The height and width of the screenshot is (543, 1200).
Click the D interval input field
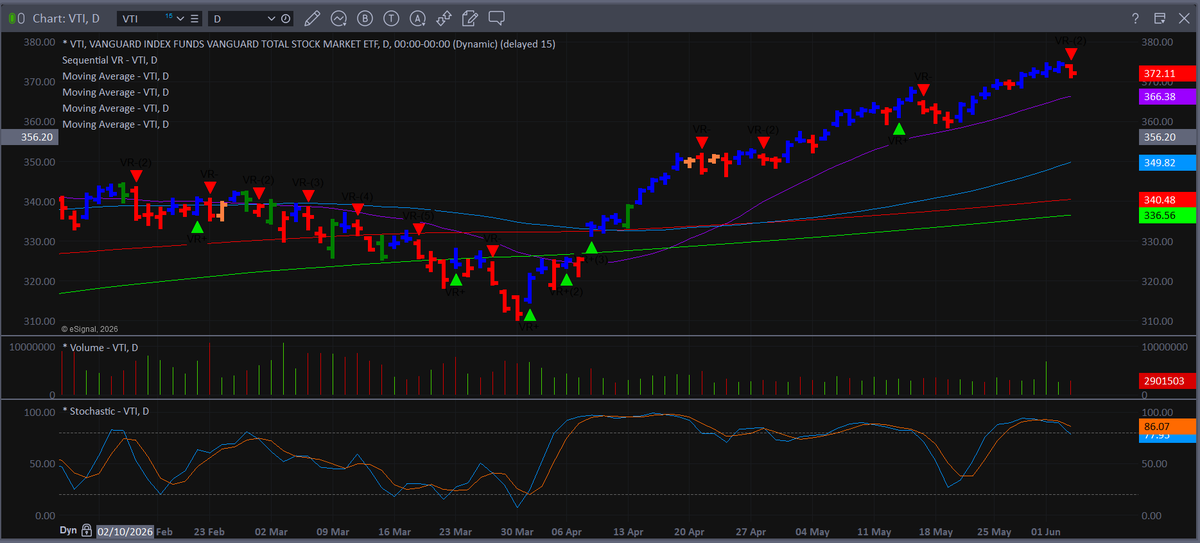click(238, 18)
